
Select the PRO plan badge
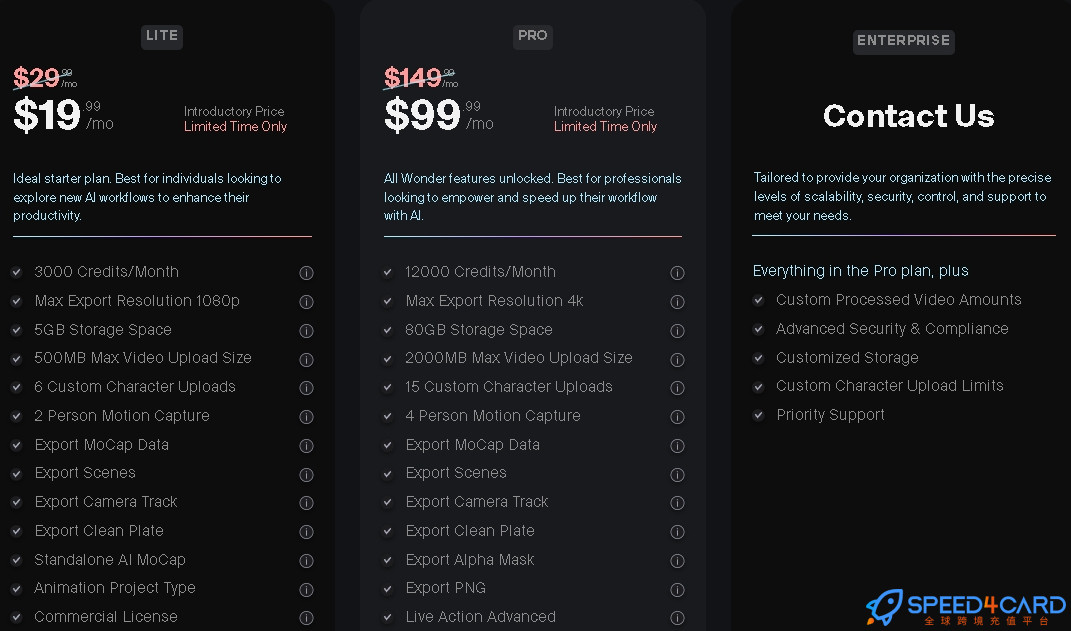click(x=533, y=36)
